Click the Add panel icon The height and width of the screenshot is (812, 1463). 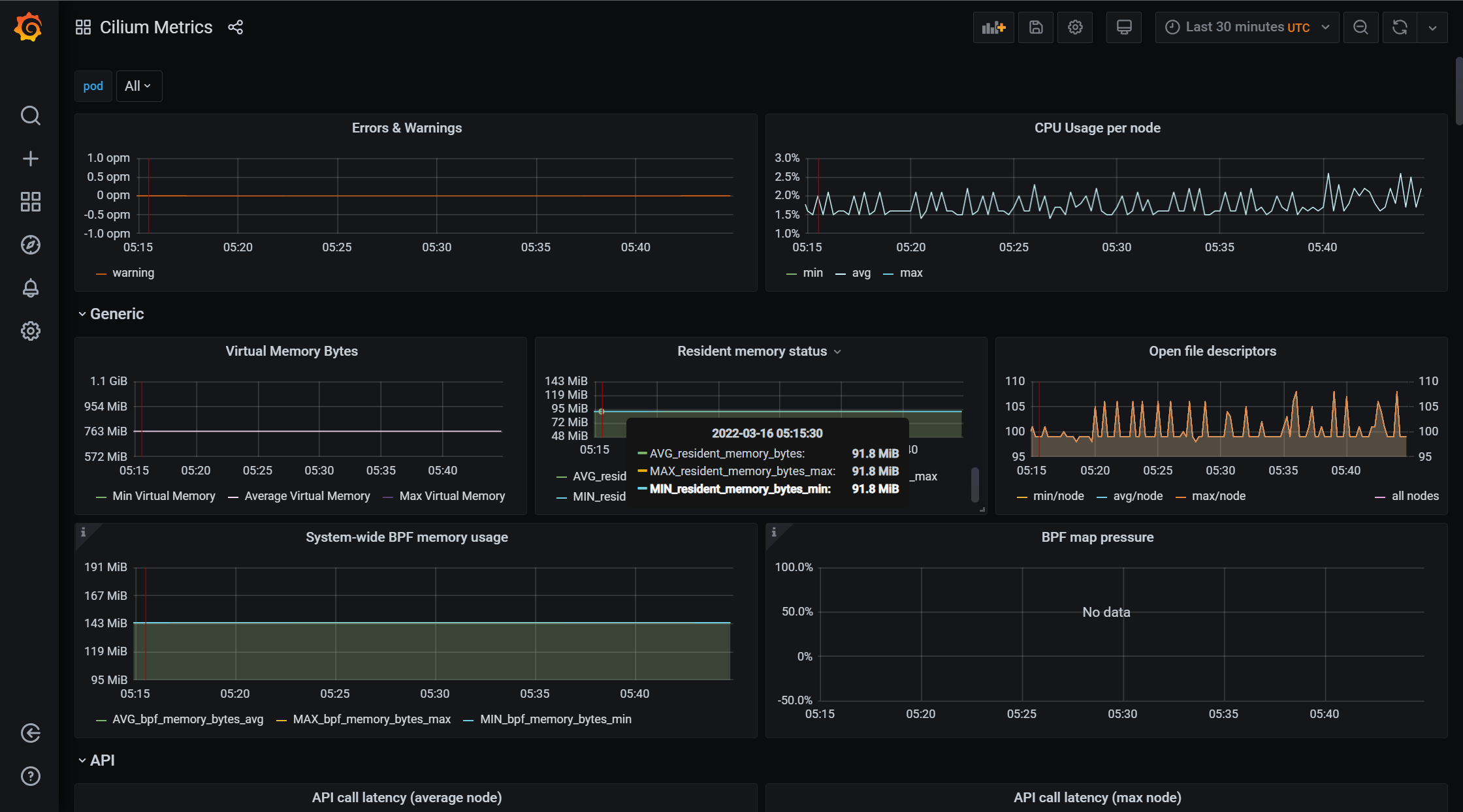coord(993,27)
